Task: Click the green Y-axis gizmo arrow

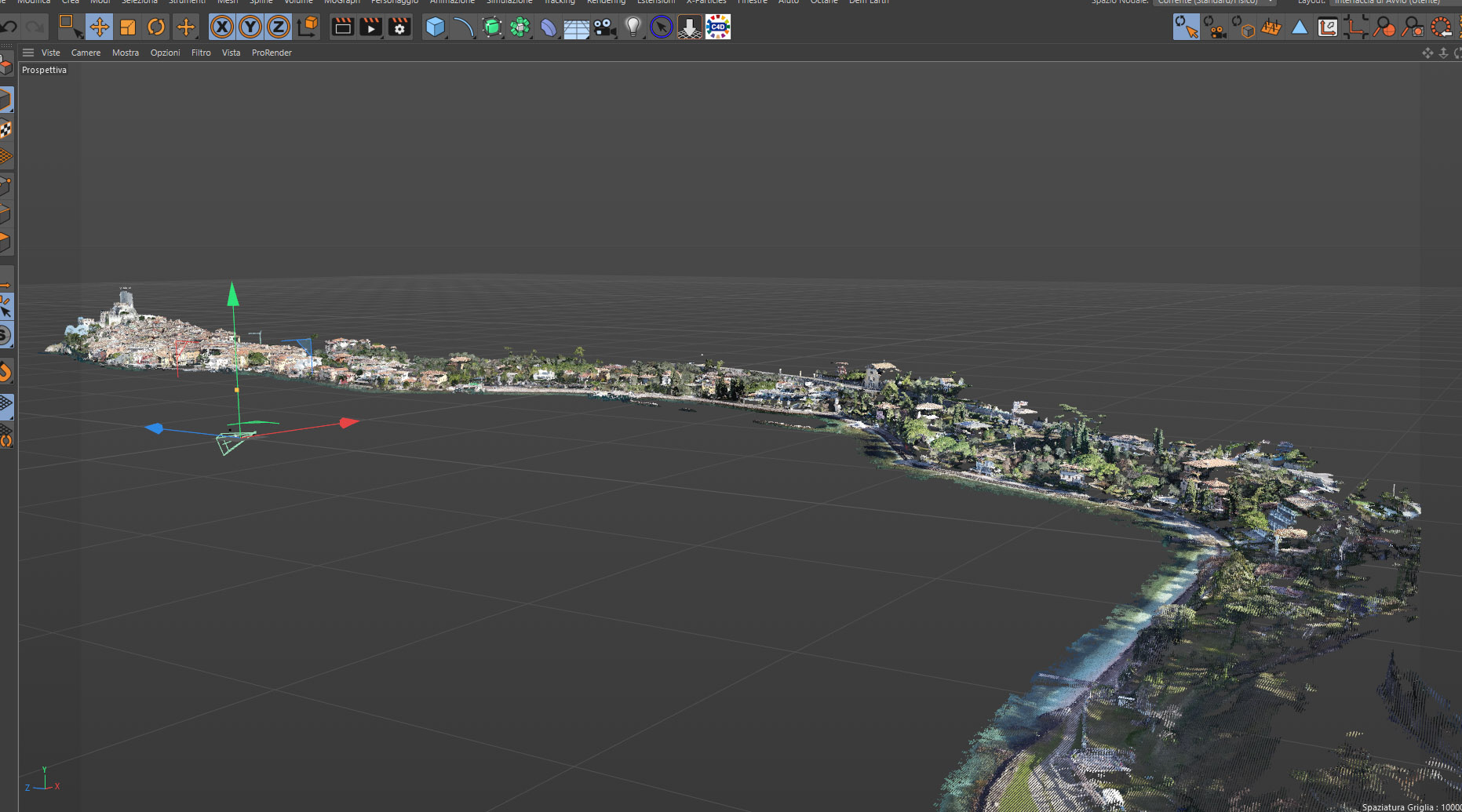Action: point(233,295)
